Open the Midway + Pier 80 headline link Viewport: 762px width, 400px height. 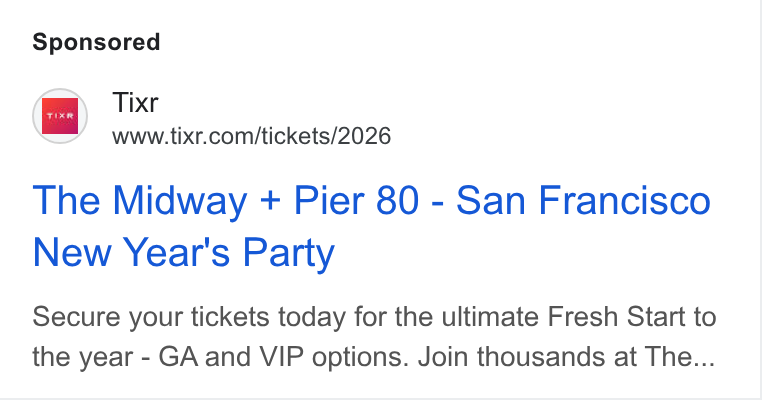coord(372,226)
